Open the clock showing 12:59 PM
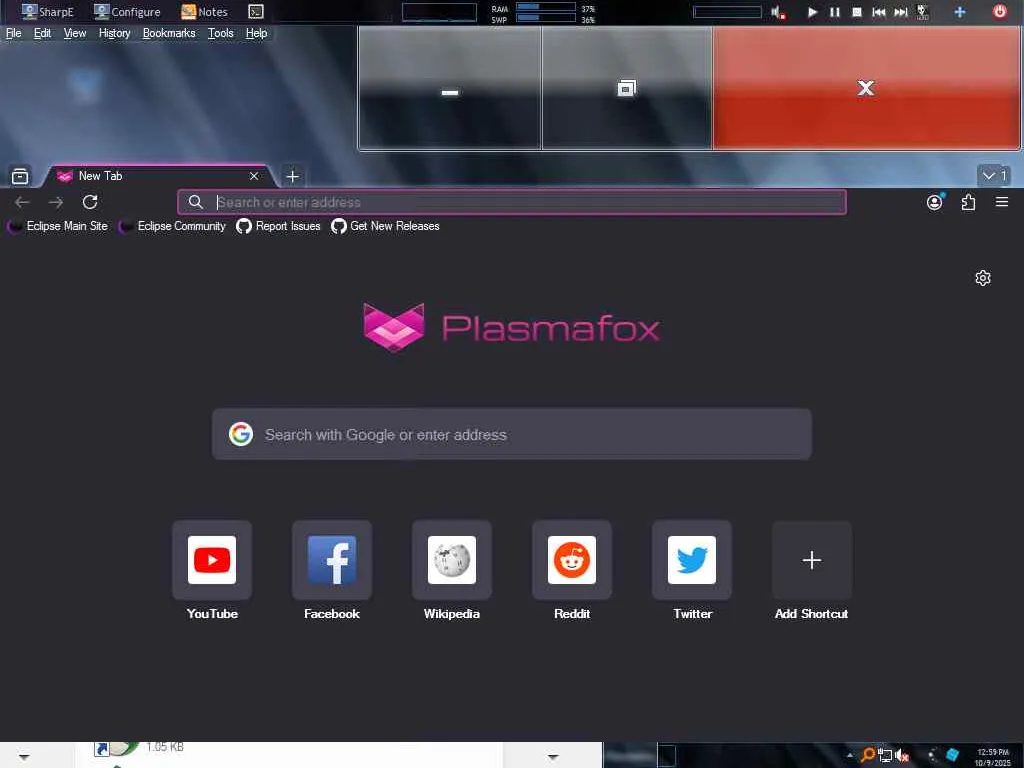Viewport: 1024px width, 768px height. point(993,757)
